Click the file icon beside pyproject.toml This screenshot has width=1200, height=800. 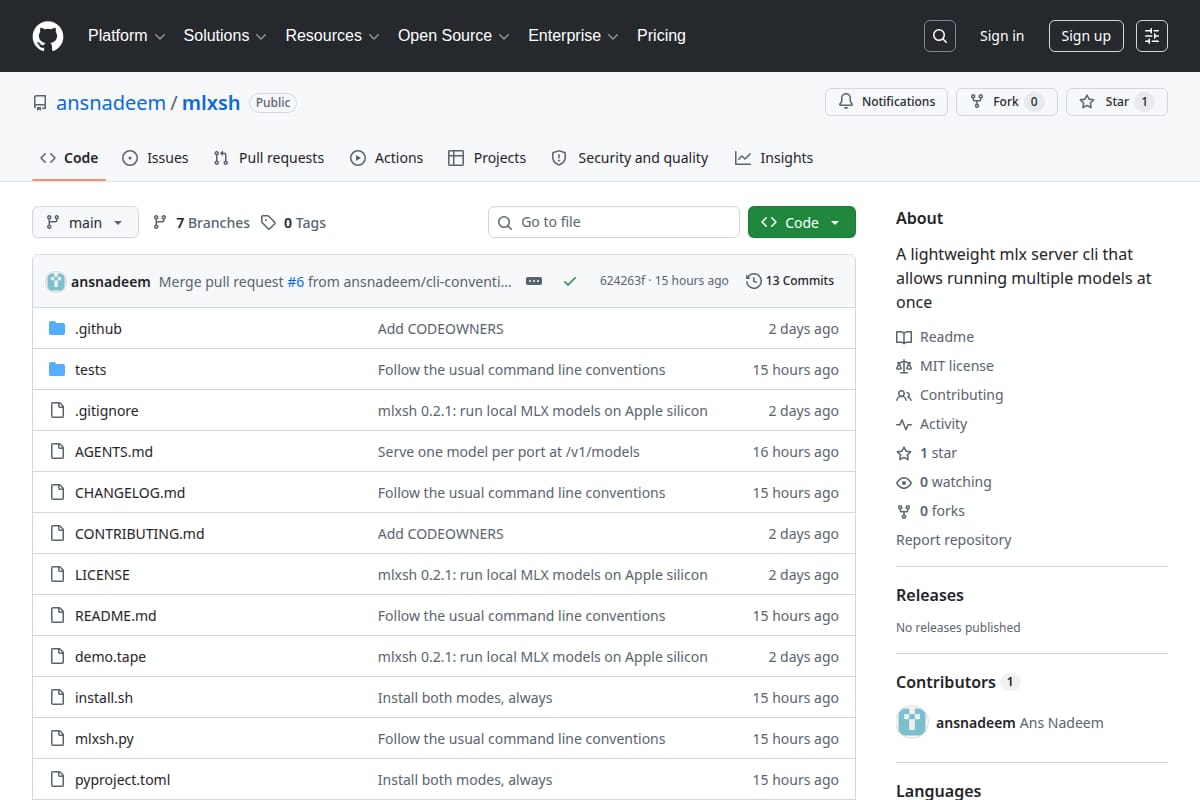tap(57, 780)
